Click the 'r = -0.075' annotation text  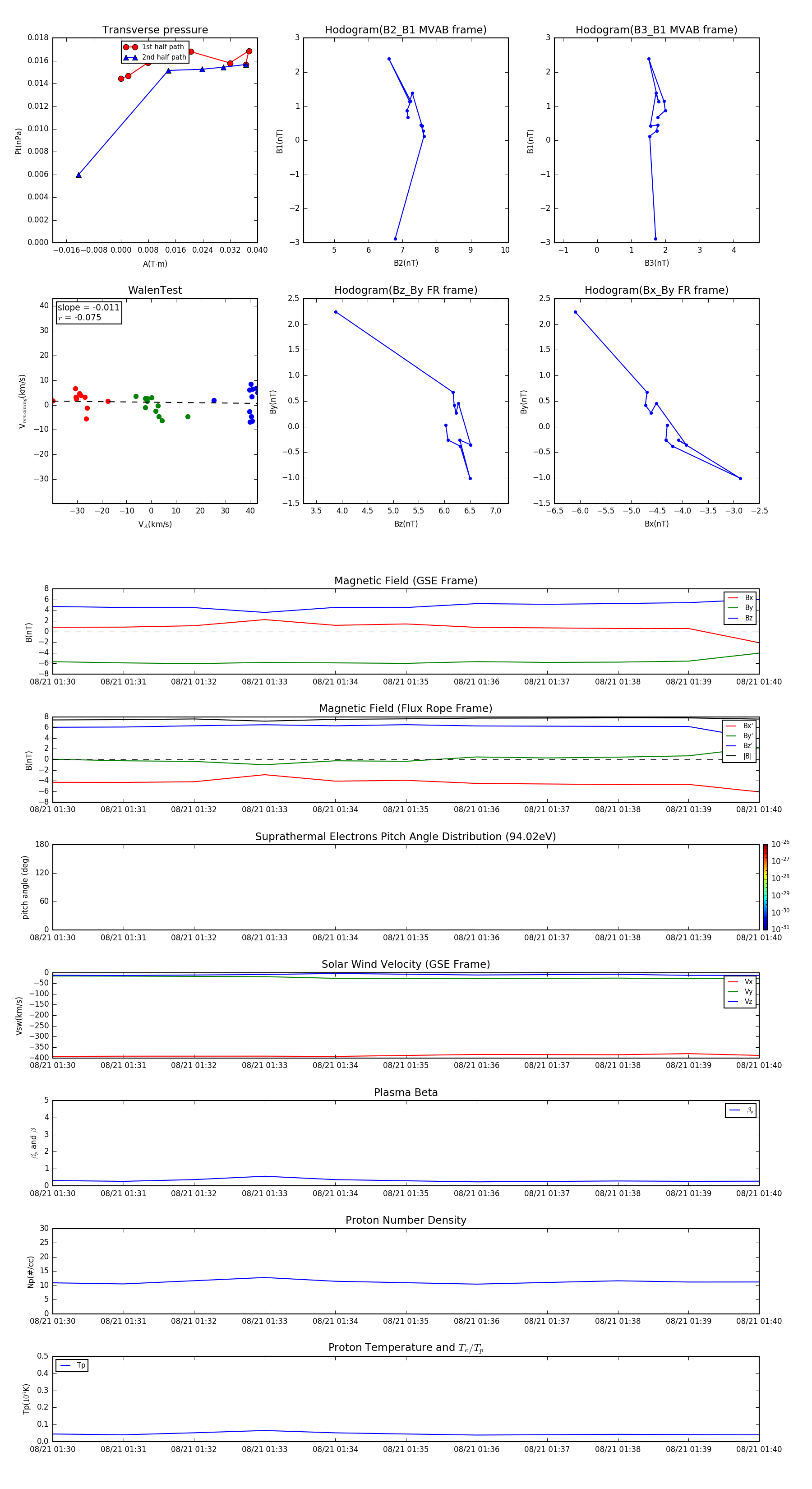click(80, 317)
